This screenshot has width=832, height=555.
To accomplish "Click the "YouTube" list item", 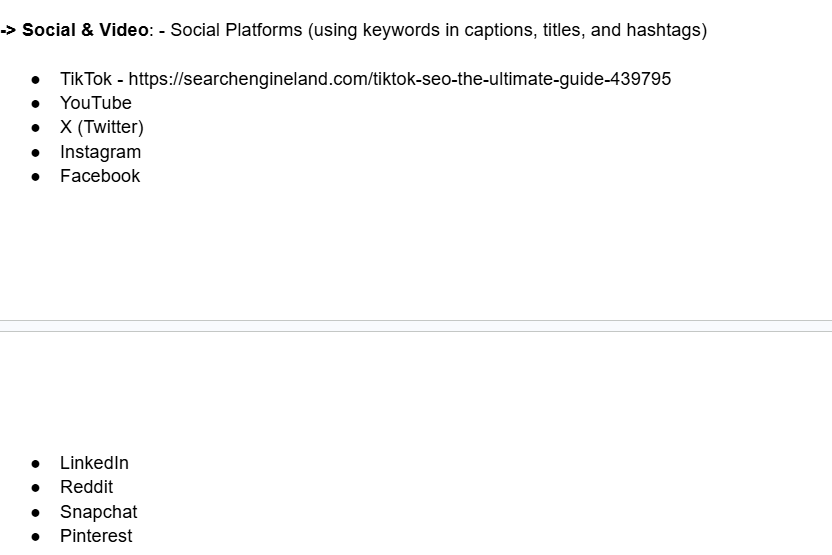I will click(96, 103).
